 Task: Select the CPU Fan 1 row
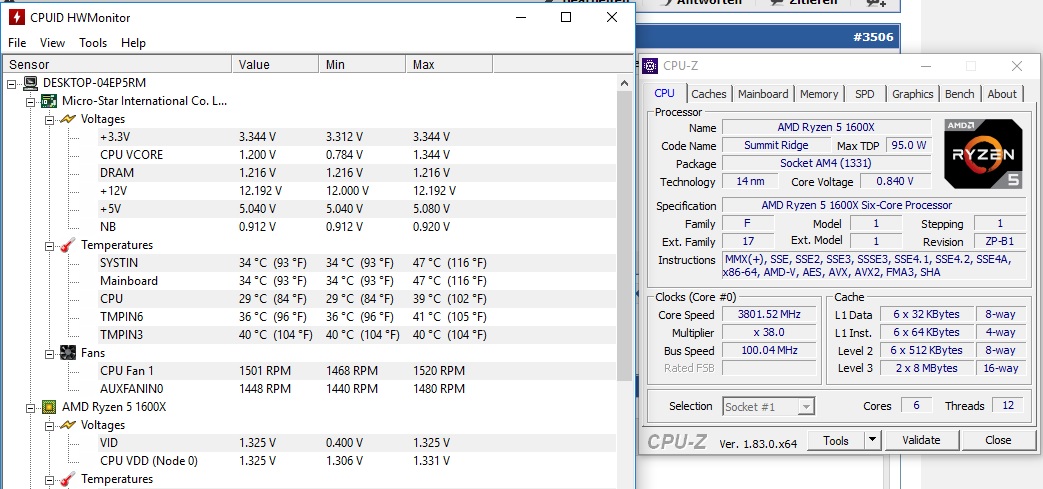pos(357,371)
